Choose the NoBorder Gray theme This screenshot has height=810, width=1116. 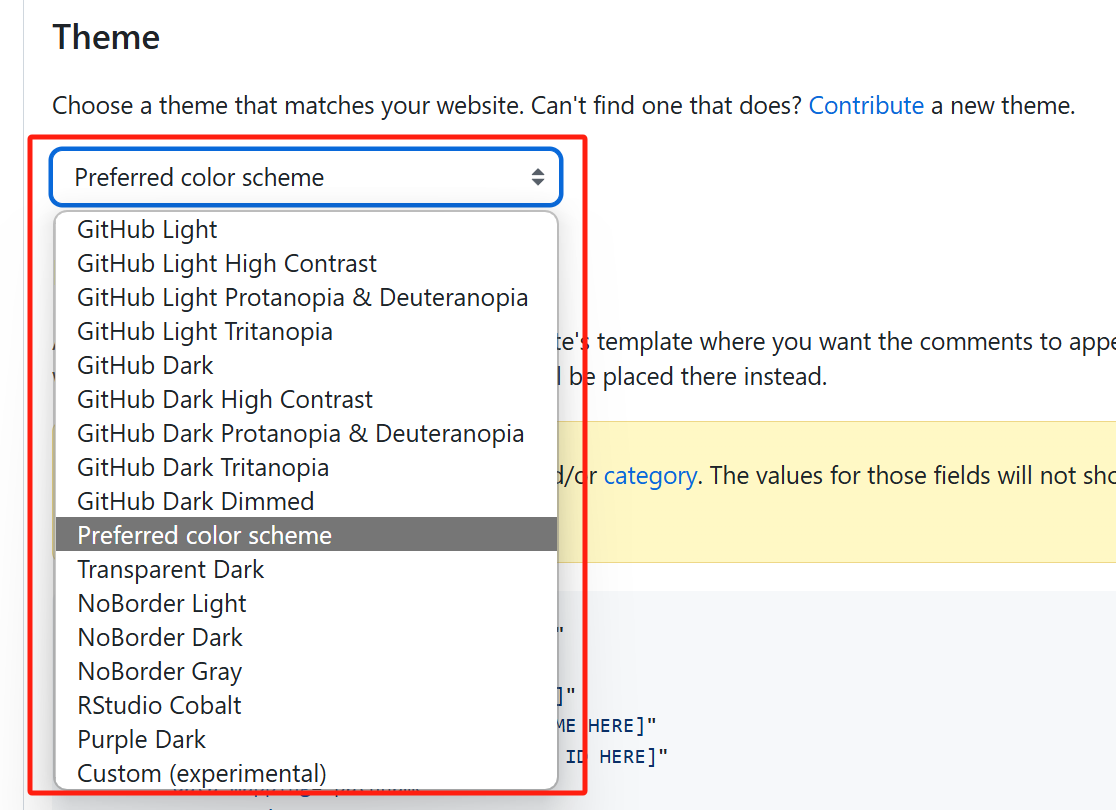click(160, 672)
